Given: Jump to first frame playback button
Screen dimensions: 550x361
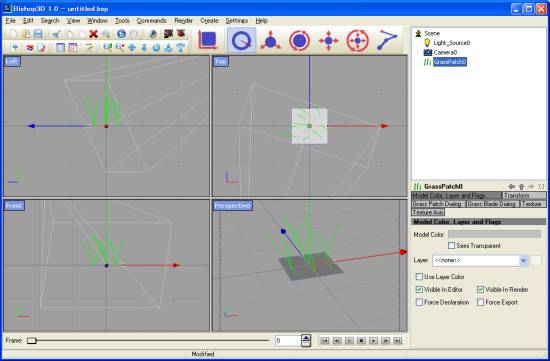Looking at the screenshot, I should 325,341.
